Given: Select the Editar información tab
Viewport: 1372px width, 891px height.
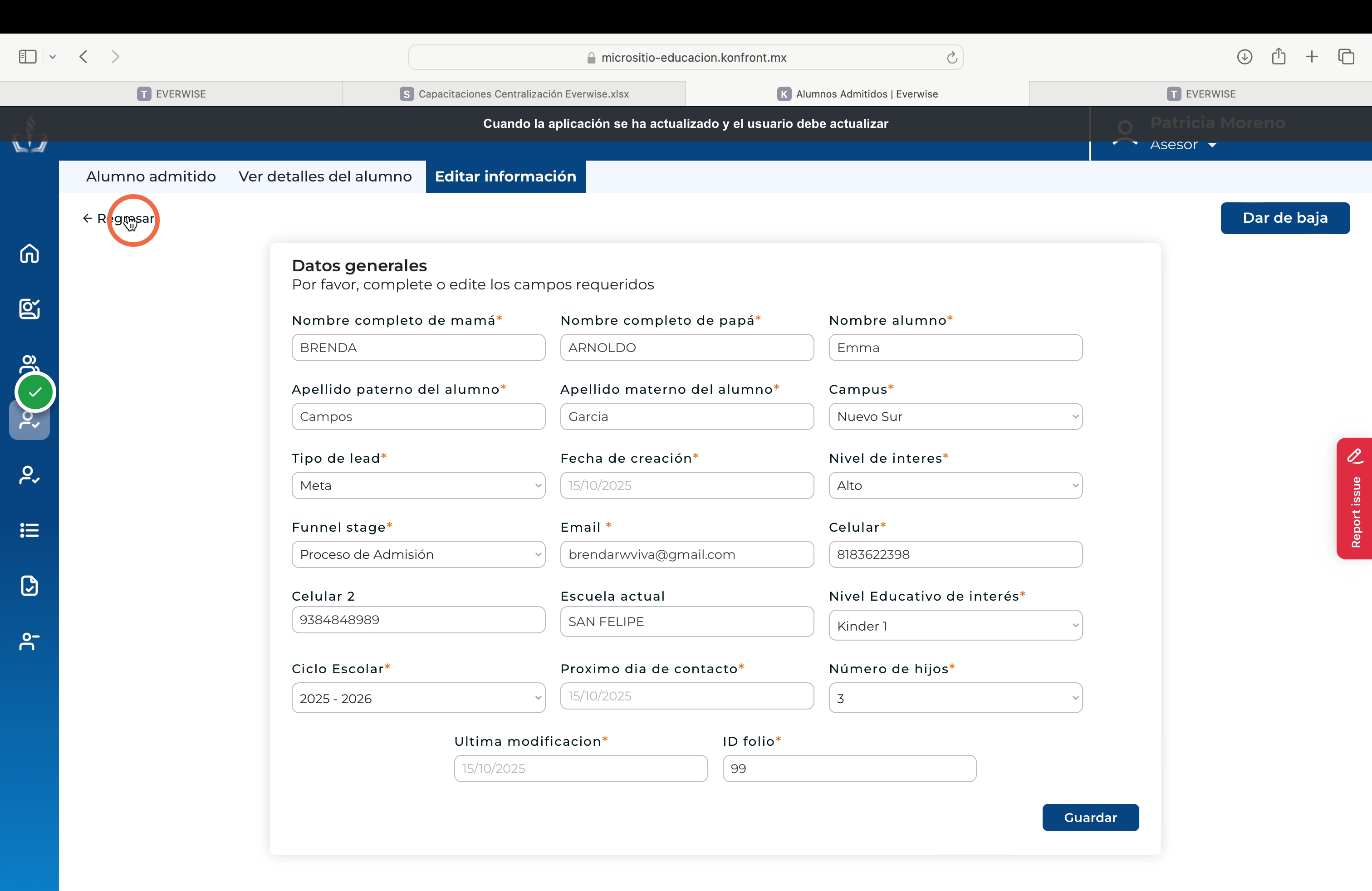Looking at the screenshot, I should pyautogui.click(x=505, y=176).
